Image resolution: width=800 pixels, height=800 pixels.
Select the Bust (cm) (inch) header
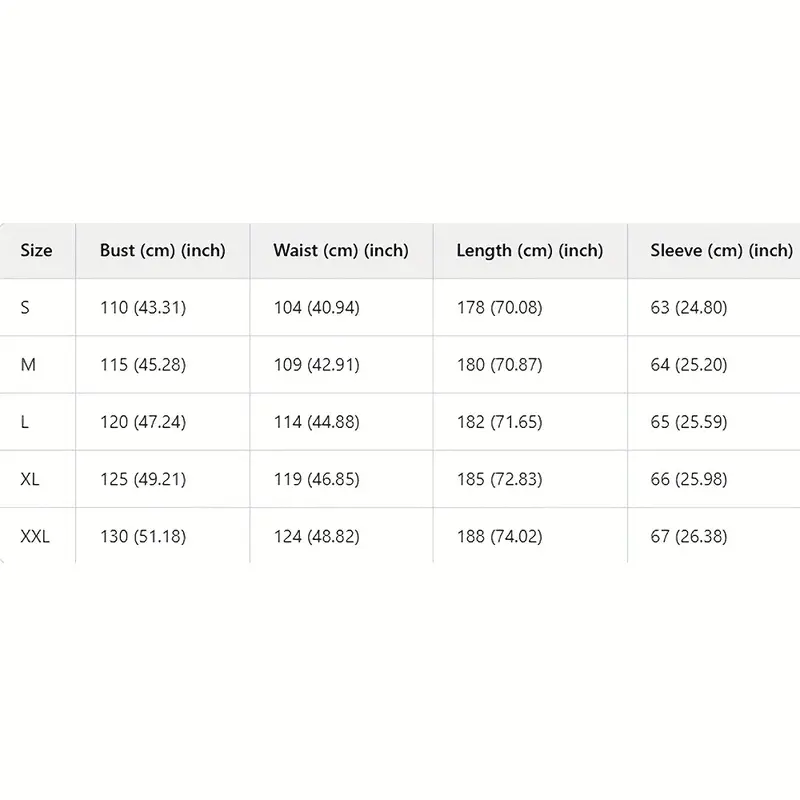pos(163,251)
